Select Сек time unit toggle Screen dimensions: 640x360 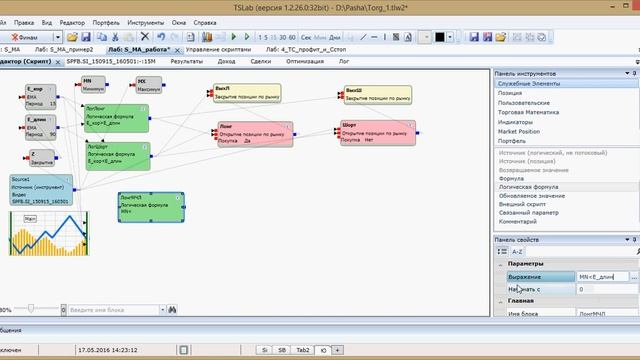[306, 37]
